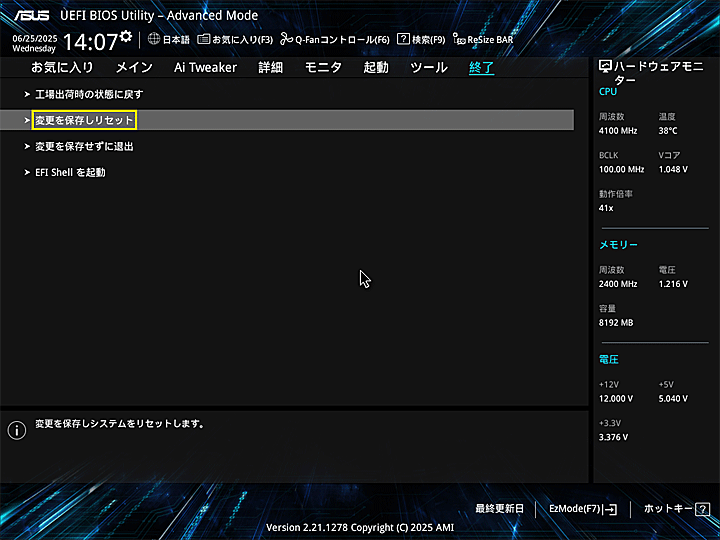Click CPU temperature 38°C
This screenshot has height=540, width=720.
668,131
